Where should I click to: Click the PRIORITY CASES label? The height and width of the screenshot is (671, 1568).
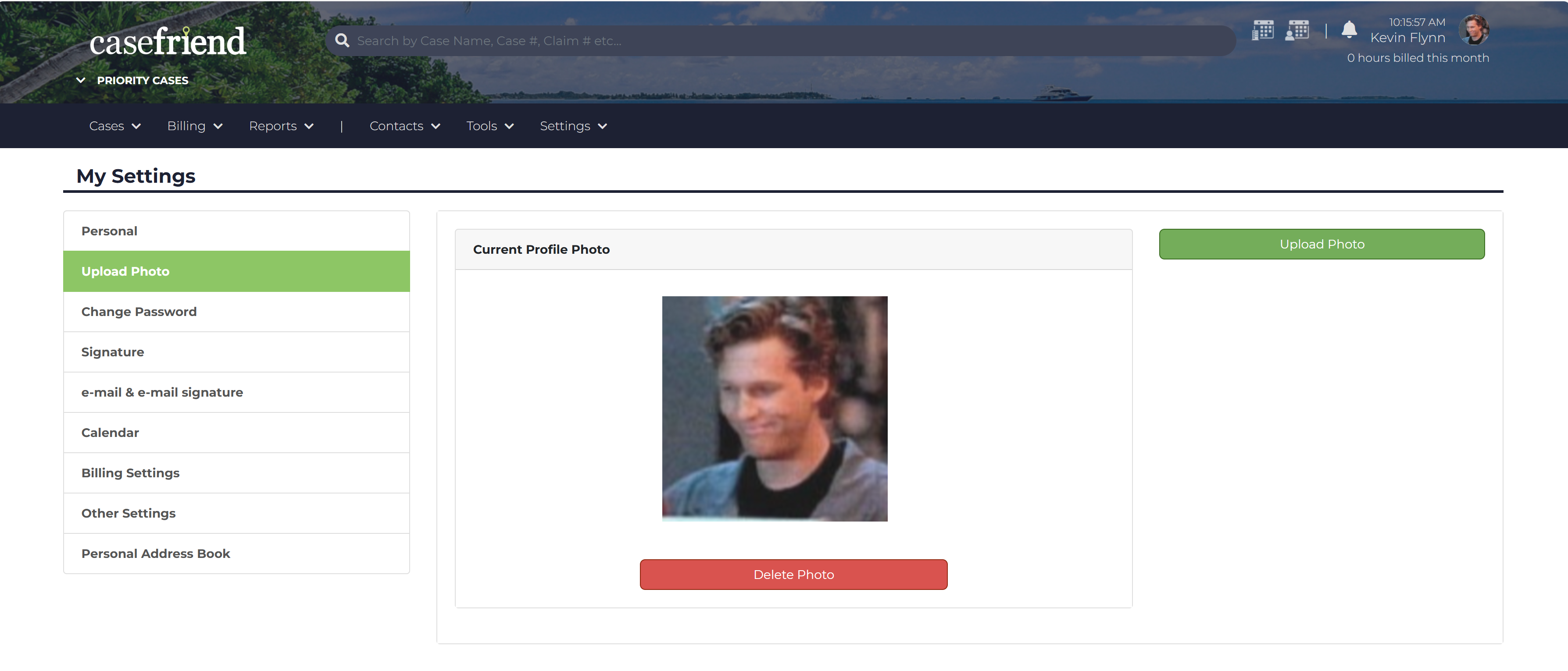click(x=143, y=80)
